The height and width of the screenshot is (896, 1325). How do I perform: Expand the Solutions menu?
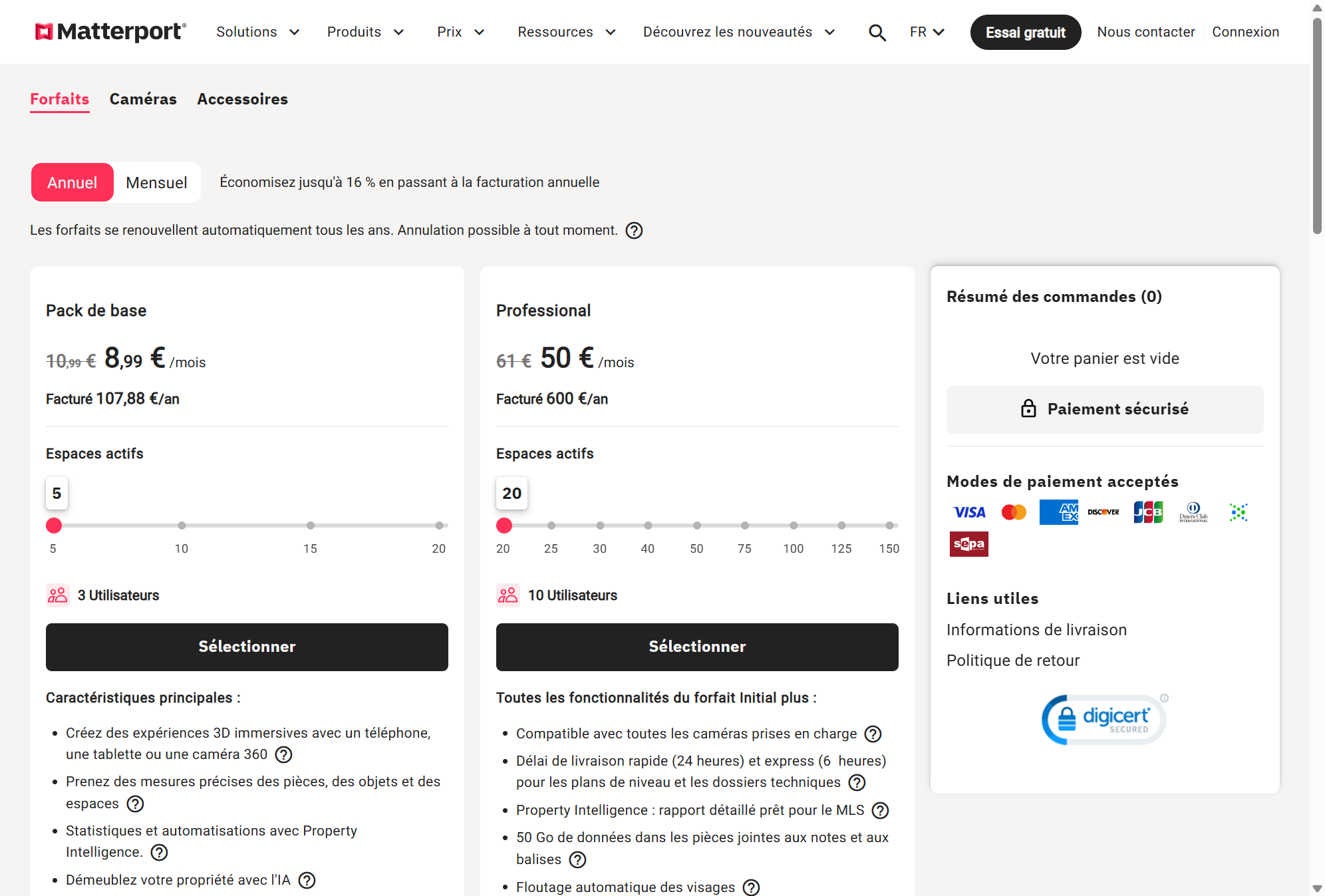258,32
